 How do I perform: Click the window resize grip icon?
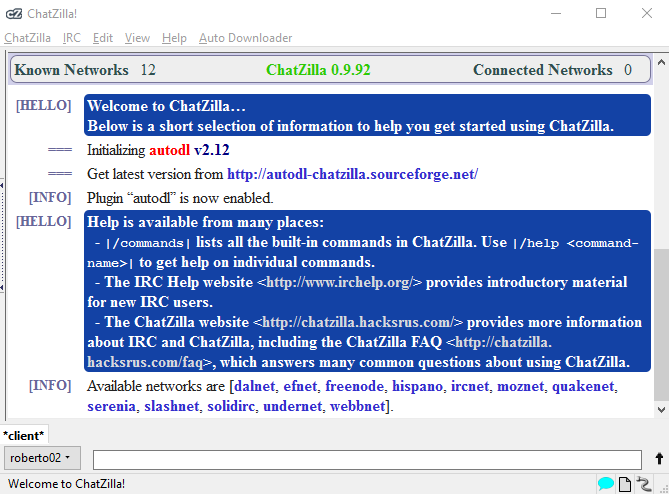(x=664, y=489)
